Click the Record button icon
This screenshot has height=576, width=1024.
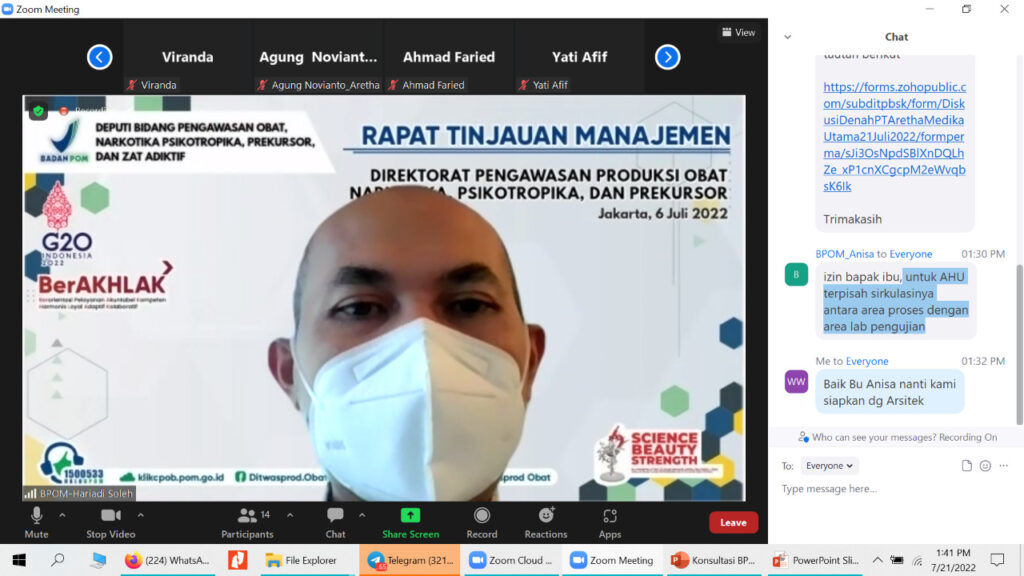[482, 516]
